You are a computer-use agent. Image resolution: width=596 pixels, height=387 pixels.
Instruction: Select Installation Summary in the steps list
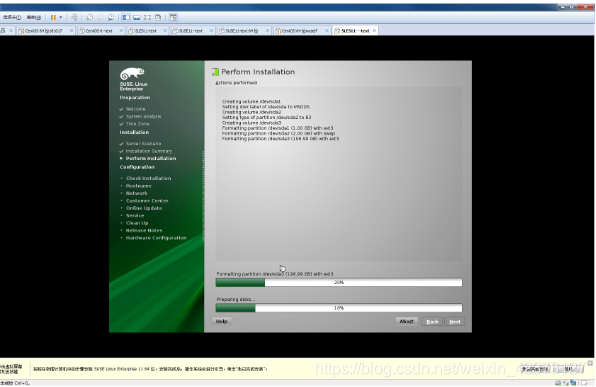point(149,151)
